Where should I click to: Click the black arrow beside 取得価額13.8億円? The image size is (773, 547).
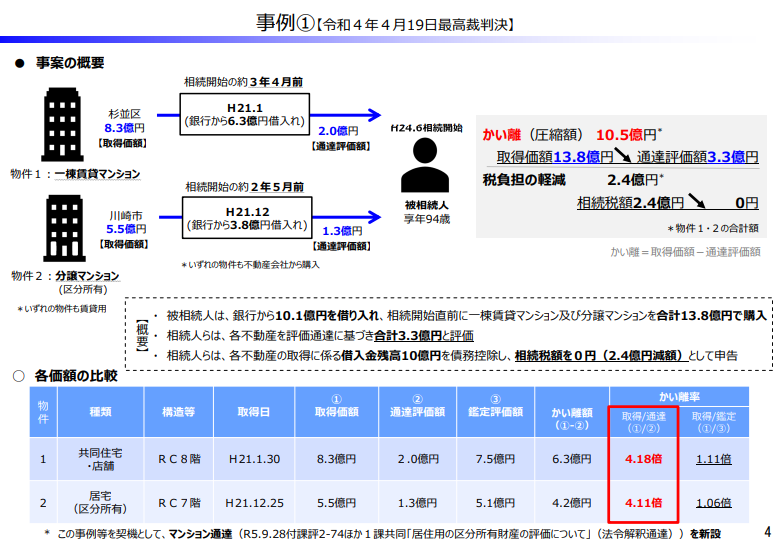622,156
